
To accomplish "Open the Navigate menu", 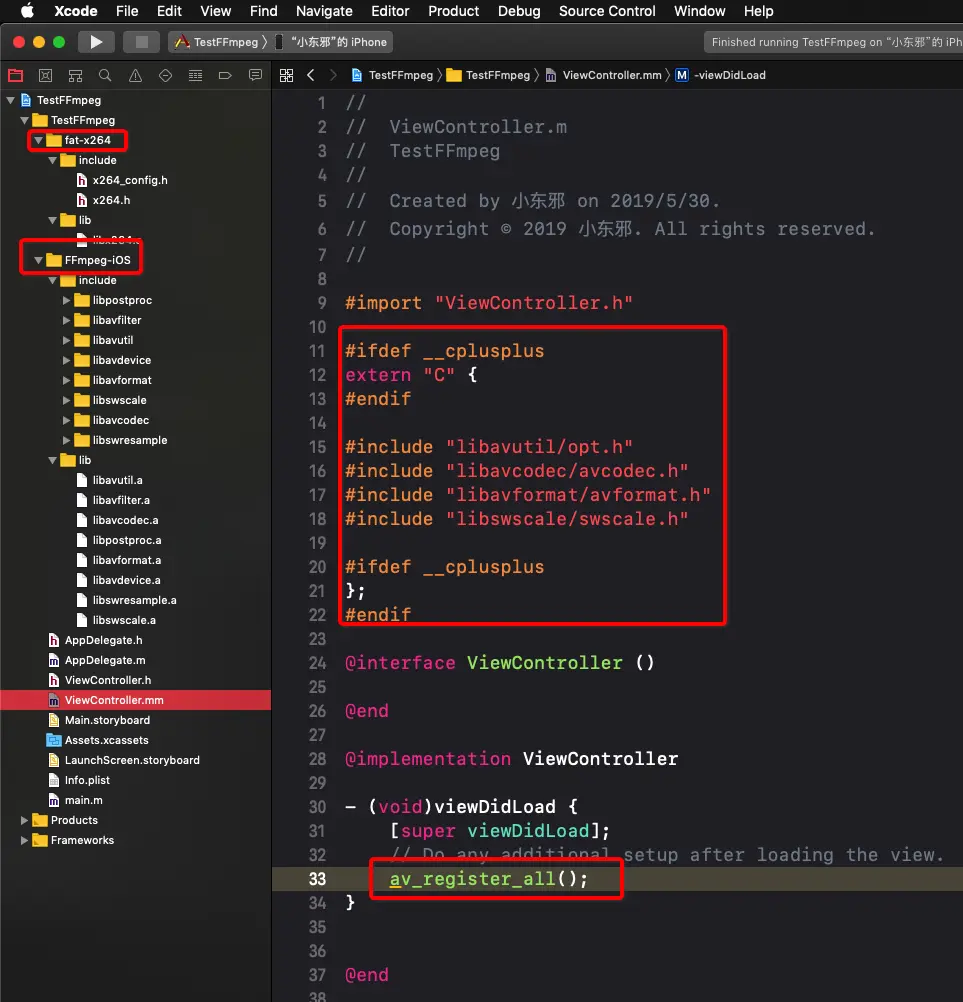I will (324, 11).
